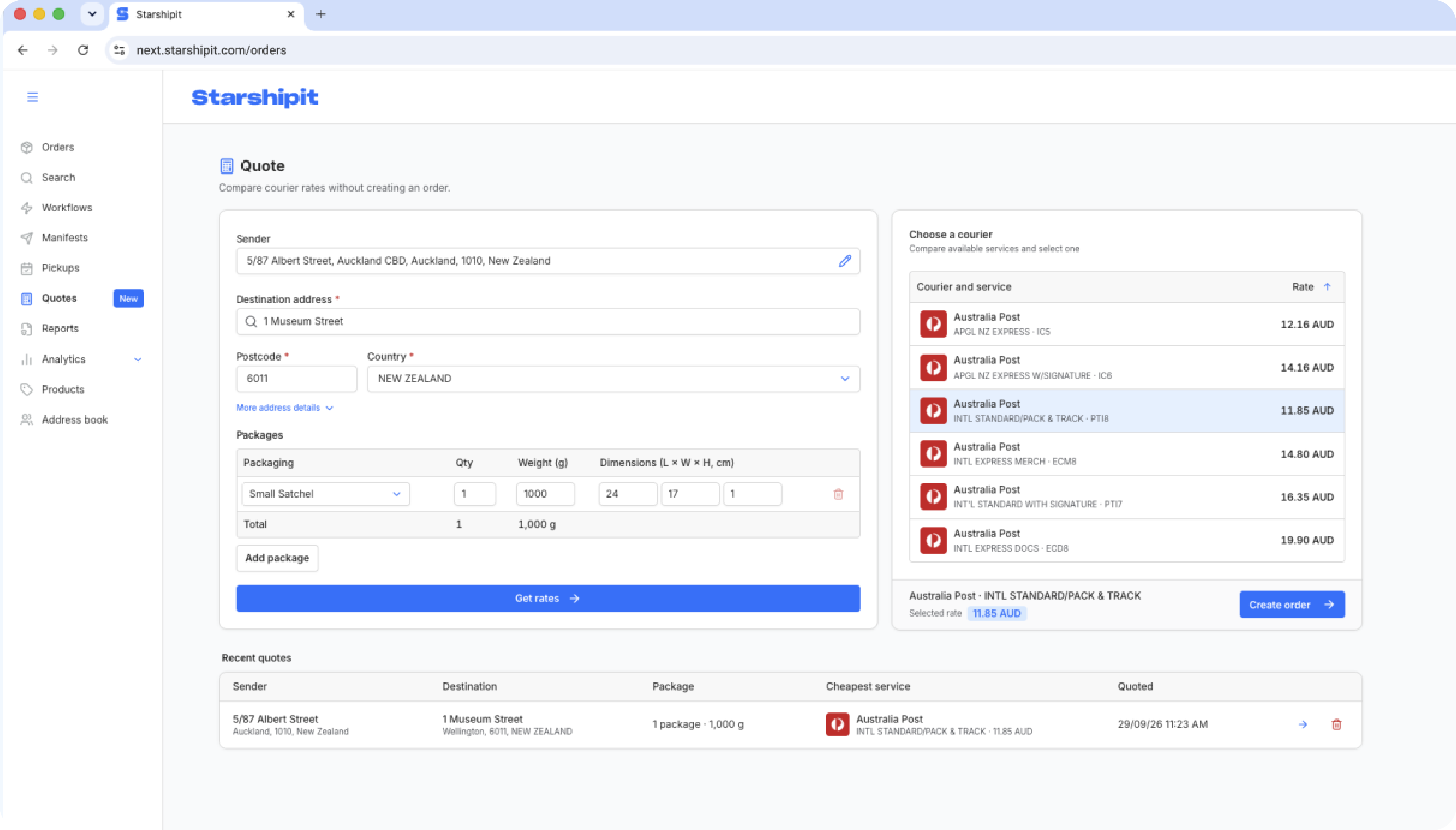The image size is (1456, 830).
Task: Click the Weight field showing 1000
Action: tap(545, 494)
